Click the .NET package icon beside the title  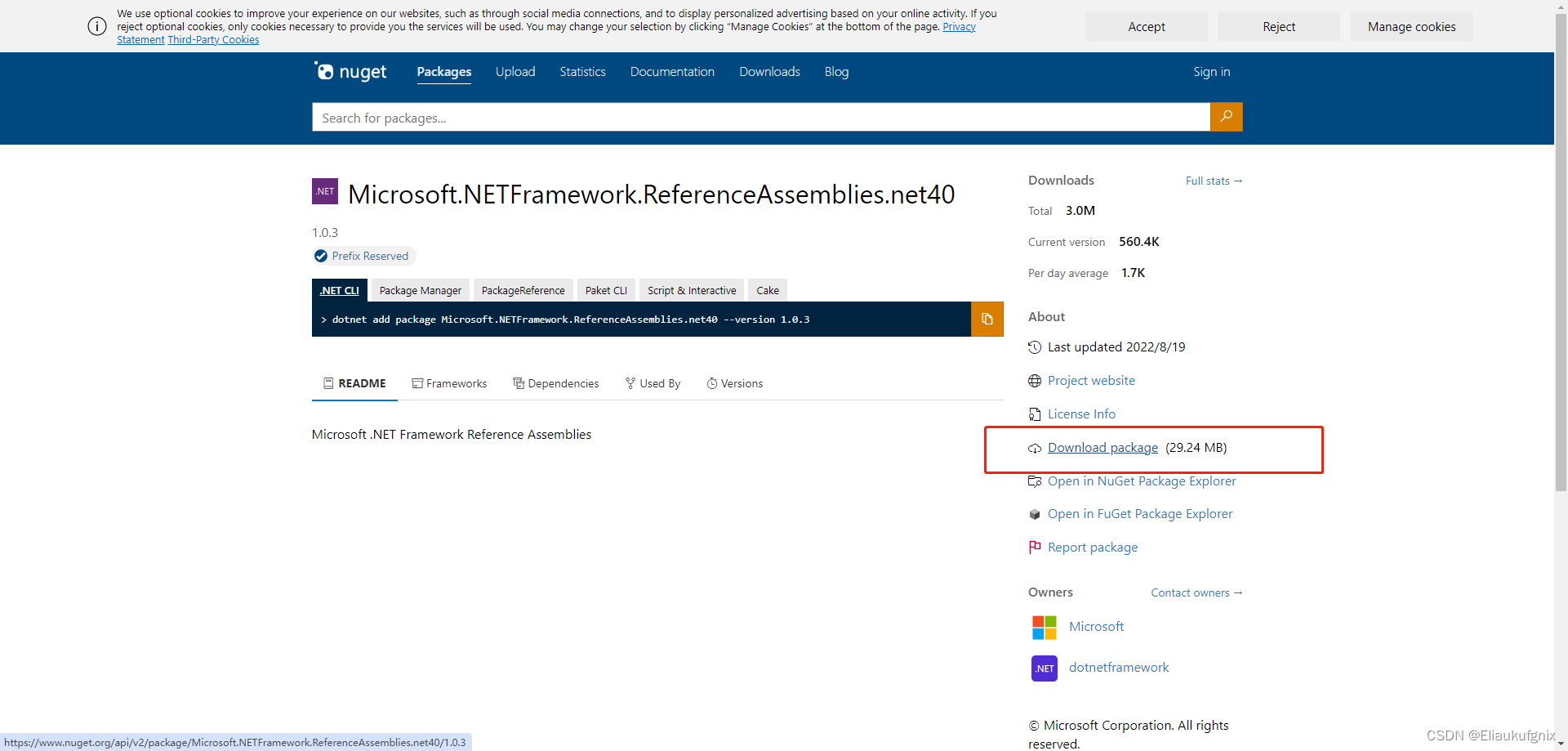point(324,190)
